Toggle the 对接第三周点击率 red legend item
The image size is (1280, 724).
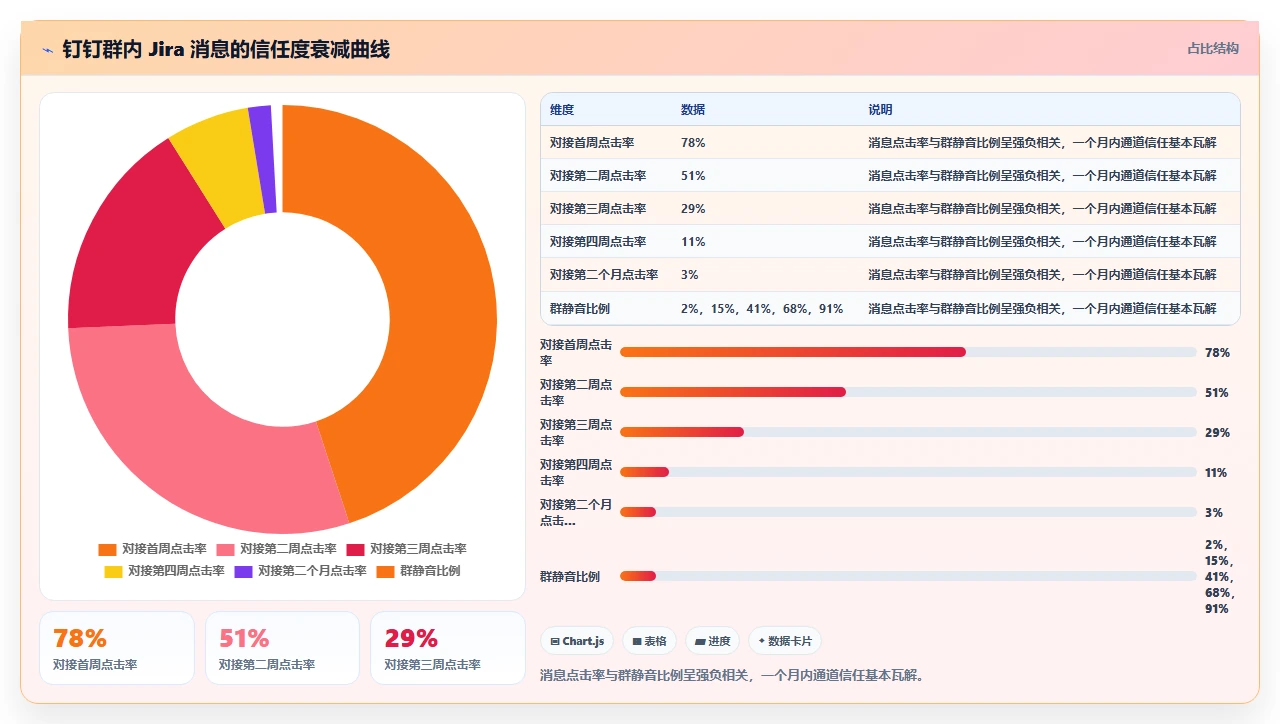pyautogui.click(x=407, y=549)
